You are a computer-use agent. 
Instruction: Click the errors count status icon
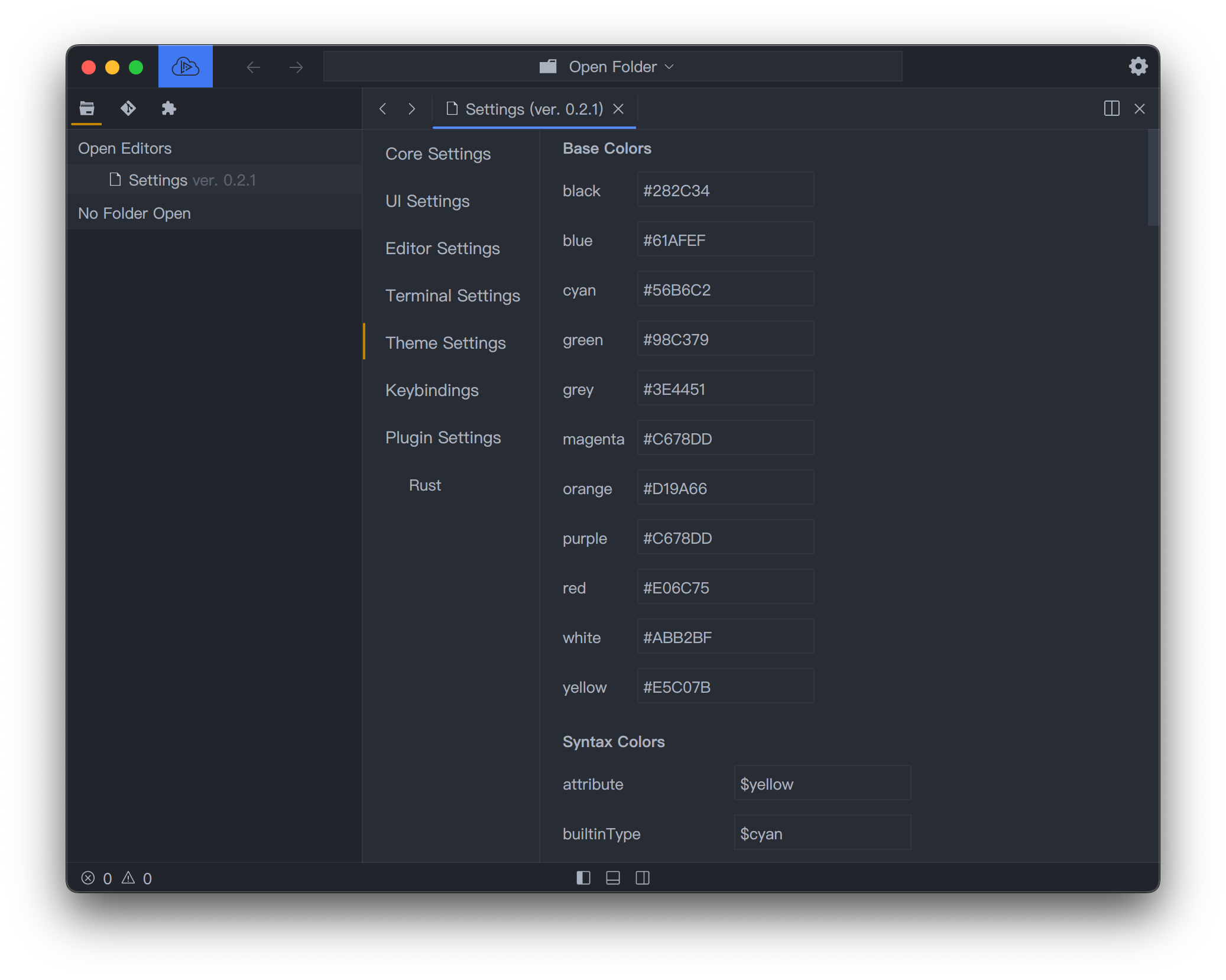[x=88, y=878]
